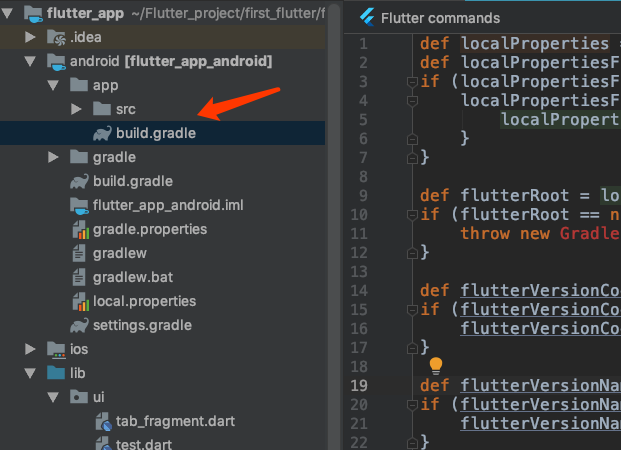Screen dimensions: 621x450
Task: Click the Gradle elephant icon of the selected build.gradle
Action: click(102, 133)
